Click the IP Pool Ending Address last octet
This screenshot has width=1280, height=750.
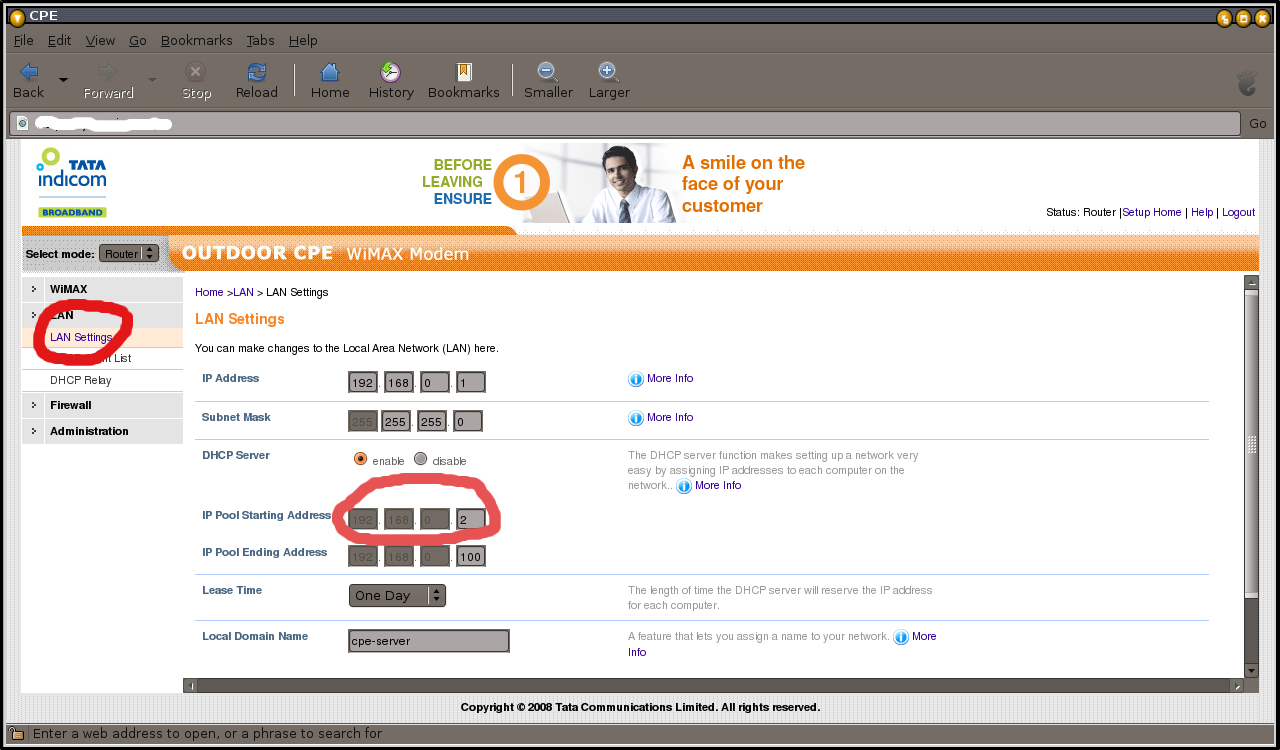pyautogui.click(x=470, y=557)
